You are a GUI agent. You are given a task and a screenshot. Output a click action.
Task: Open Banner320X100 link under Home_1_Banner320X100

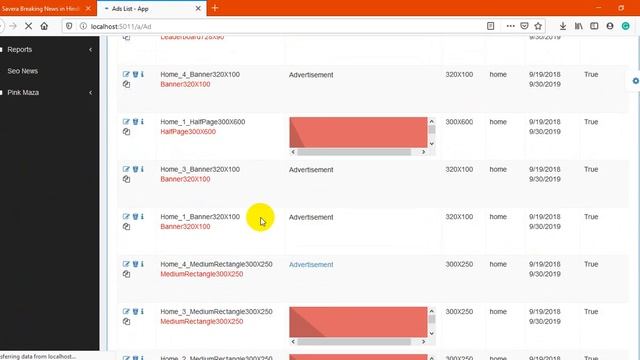point(185,227)
